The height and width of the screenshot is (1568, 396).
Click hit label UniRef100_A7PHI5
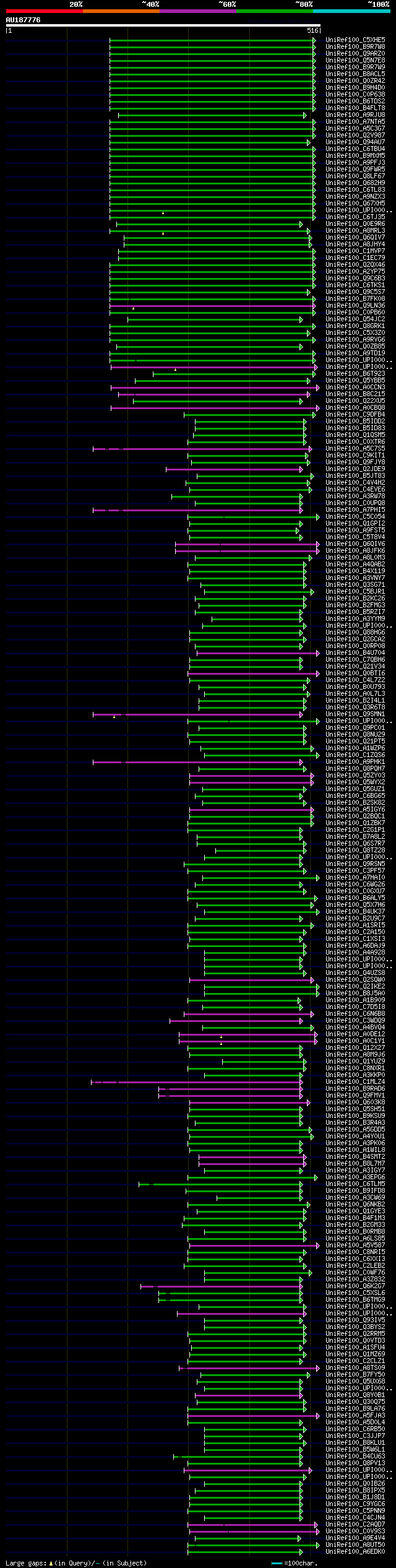click(355, 509)
